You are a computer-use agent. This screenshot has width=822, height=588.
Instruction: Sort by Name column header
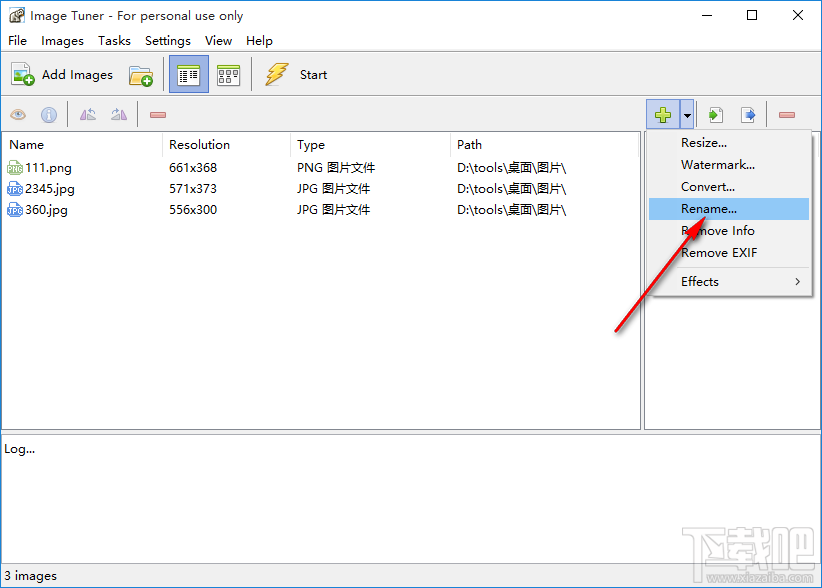point(83,145)
